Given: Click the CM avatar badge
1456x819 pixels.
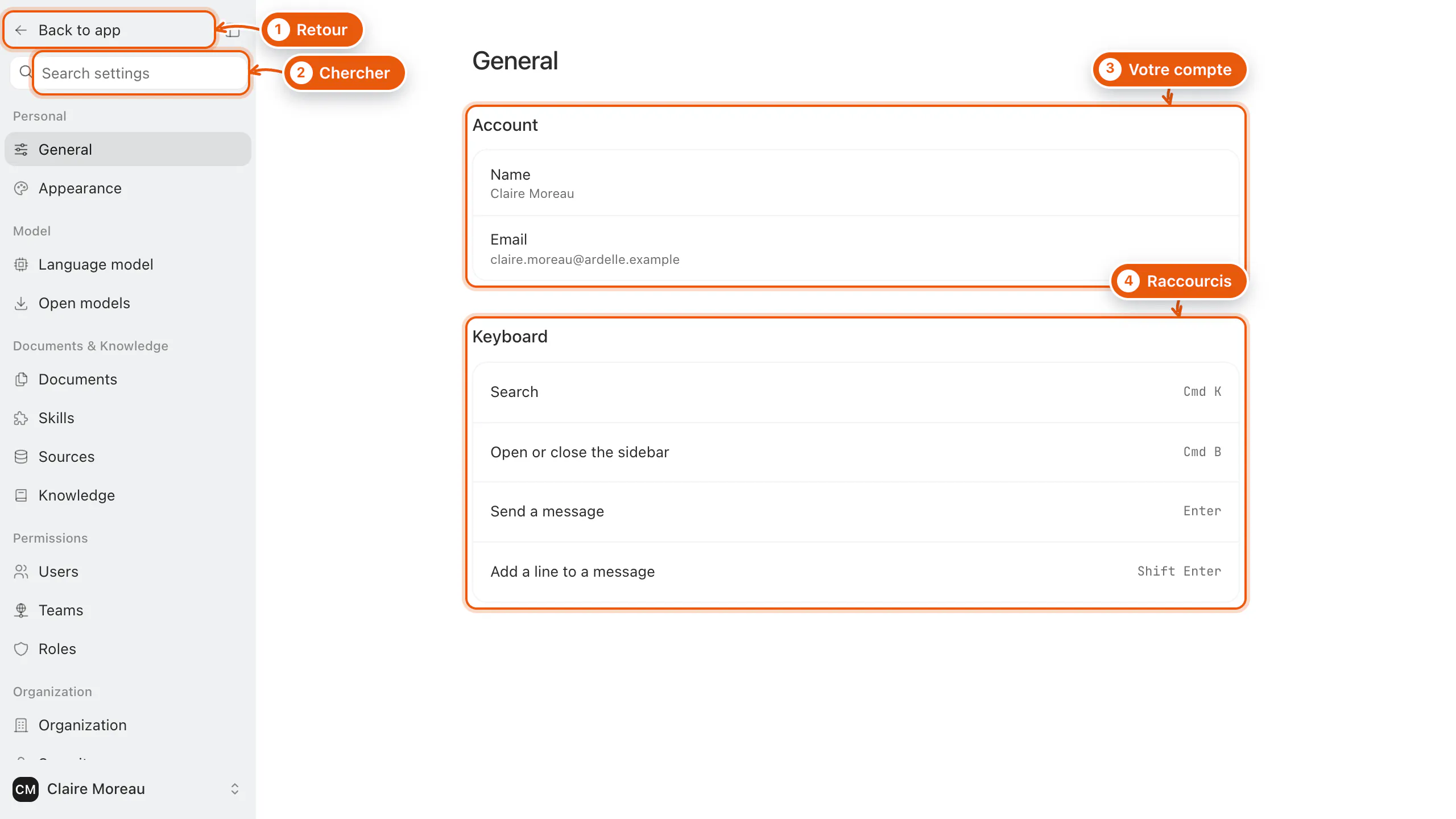Looking at the screenshot, I should click(x=26, y=789).
